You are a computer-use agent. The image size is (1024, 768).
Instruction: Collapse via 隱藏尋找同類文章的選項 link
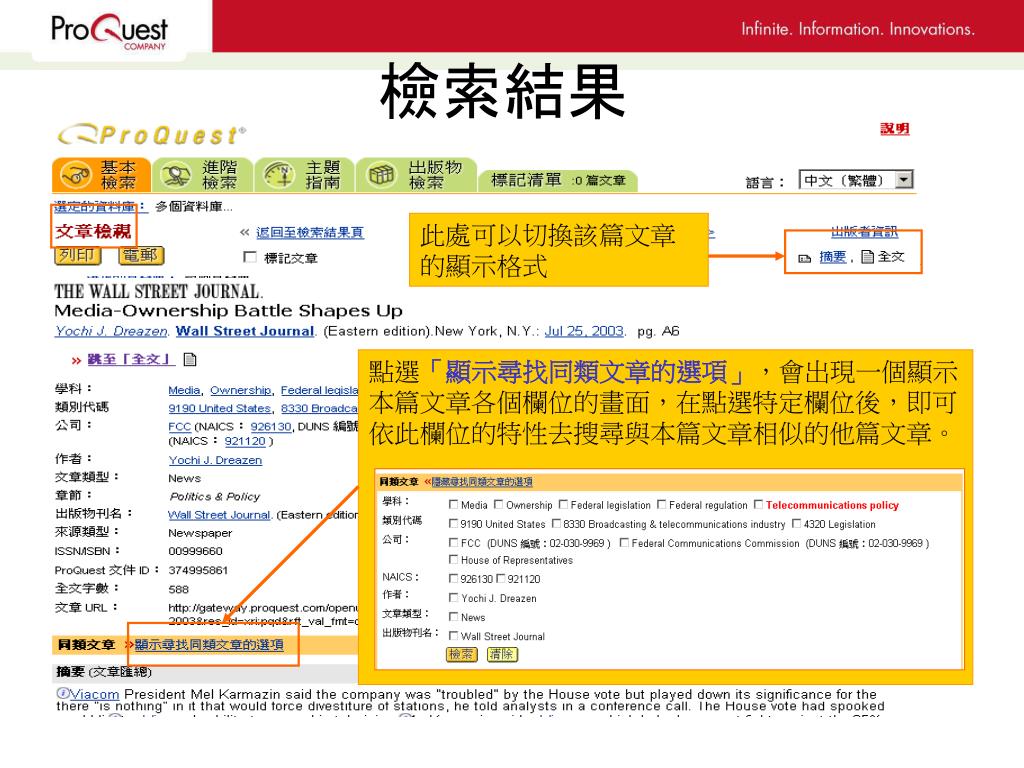pyautogui.click(x=482, y=482)
